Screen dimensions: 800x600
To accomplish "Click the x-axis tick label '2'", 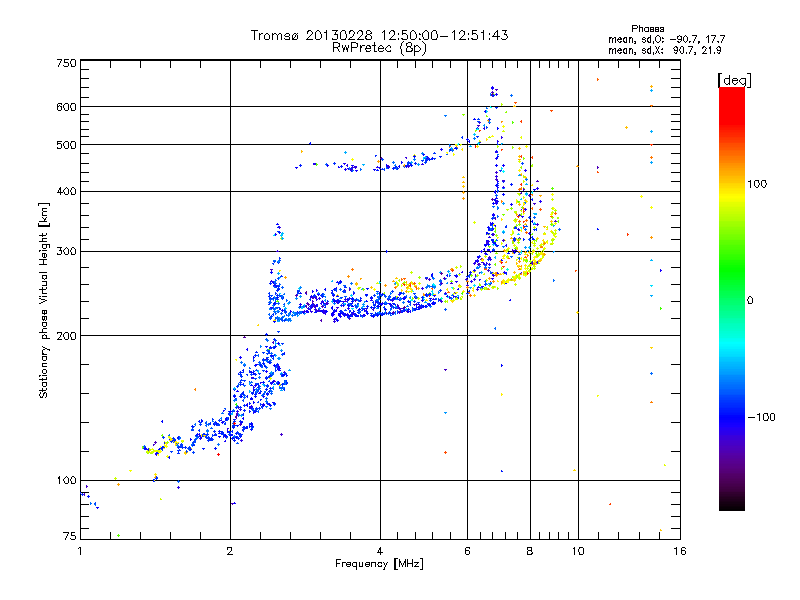I will coord(230,551).
